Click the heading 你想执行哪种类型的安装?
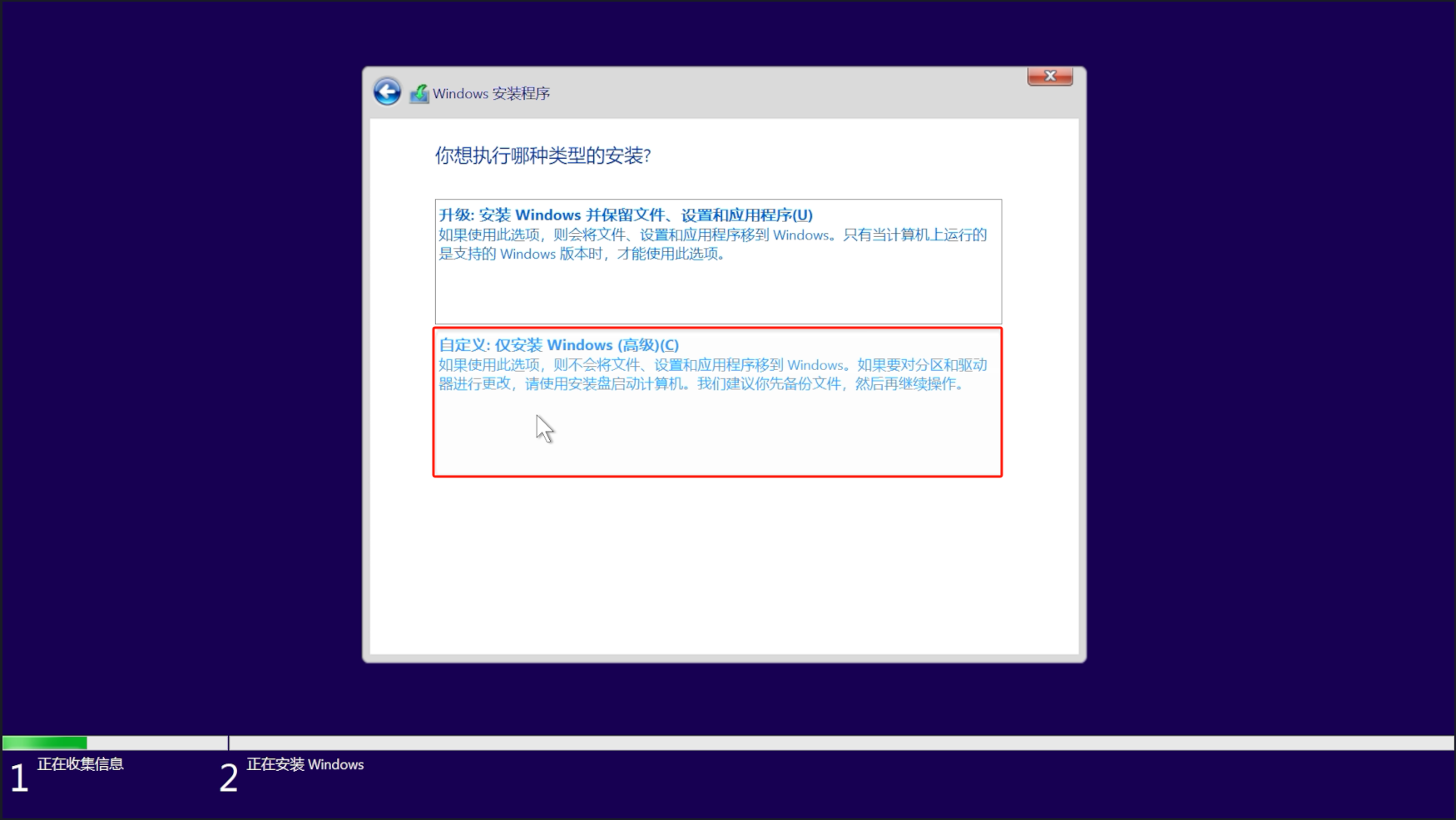Viewport: 1456px width, 820px height. point(542,156)
